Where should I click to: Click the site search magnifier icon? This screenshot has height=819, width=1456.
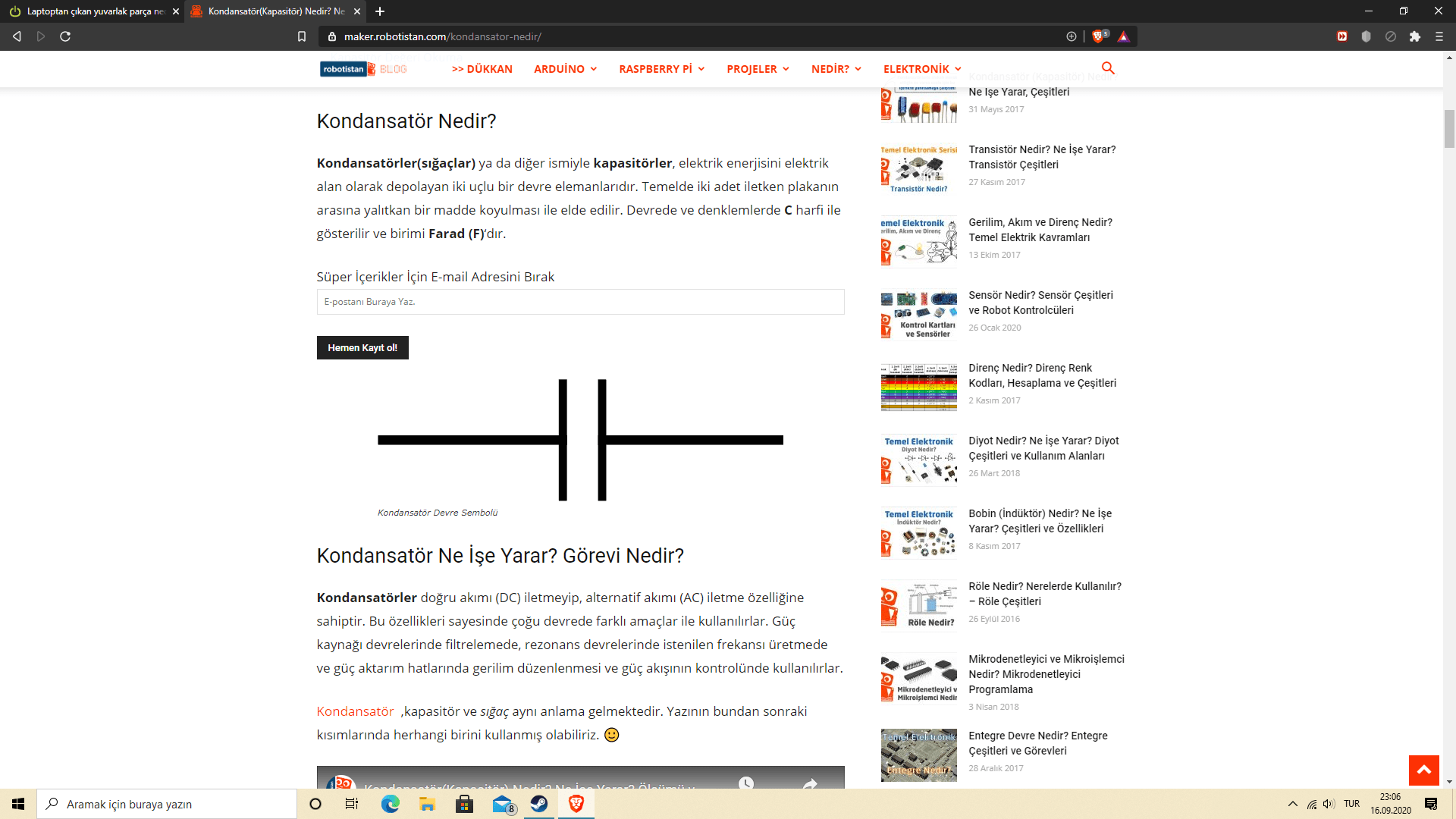pyautogui.click(x=1108, y=68)
